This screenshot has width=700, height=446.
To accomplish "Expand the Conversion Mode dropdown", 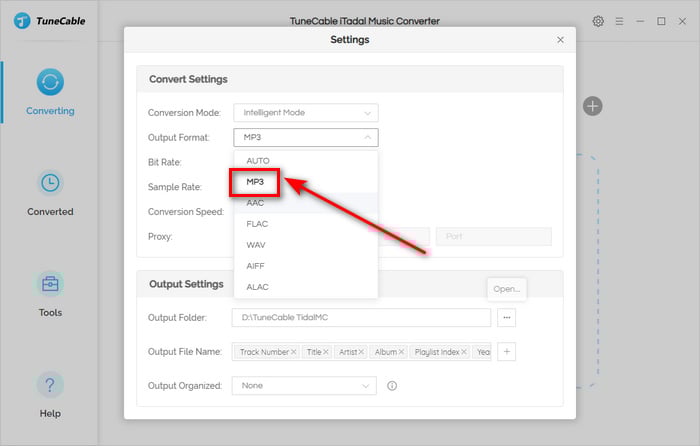I will 306,113.
